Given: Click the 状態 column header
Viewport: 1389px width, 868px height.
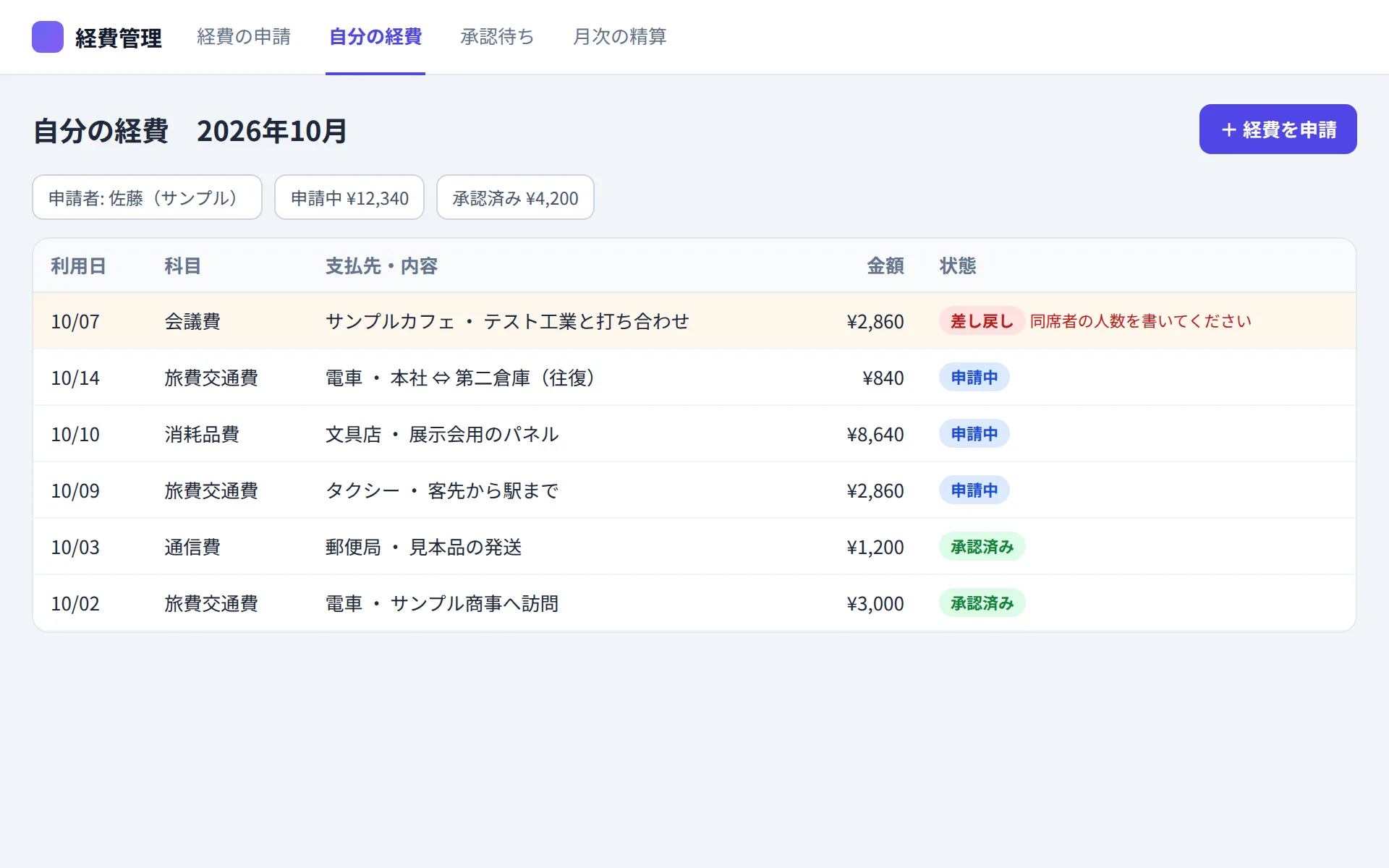Looking at the screenshot, I should (958, 266).
